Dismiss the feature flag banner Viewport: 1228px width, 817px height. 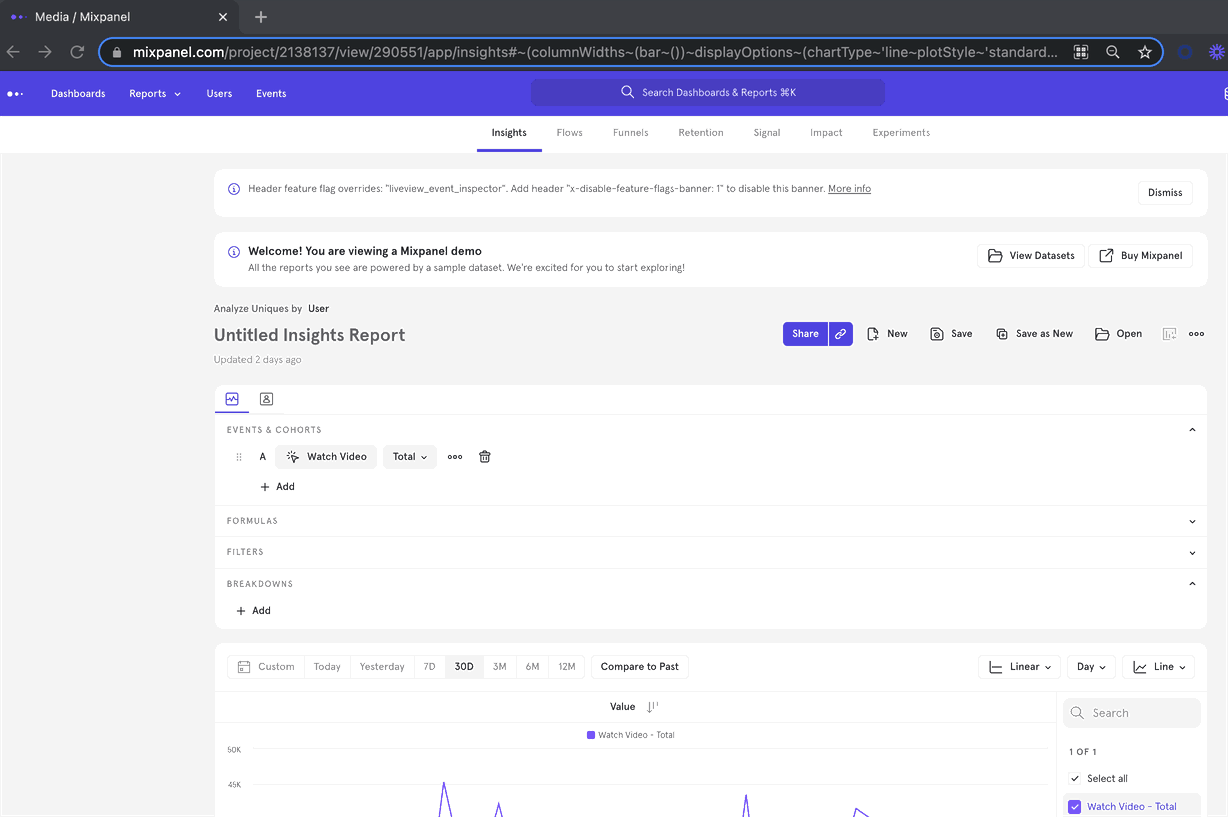1164,192
